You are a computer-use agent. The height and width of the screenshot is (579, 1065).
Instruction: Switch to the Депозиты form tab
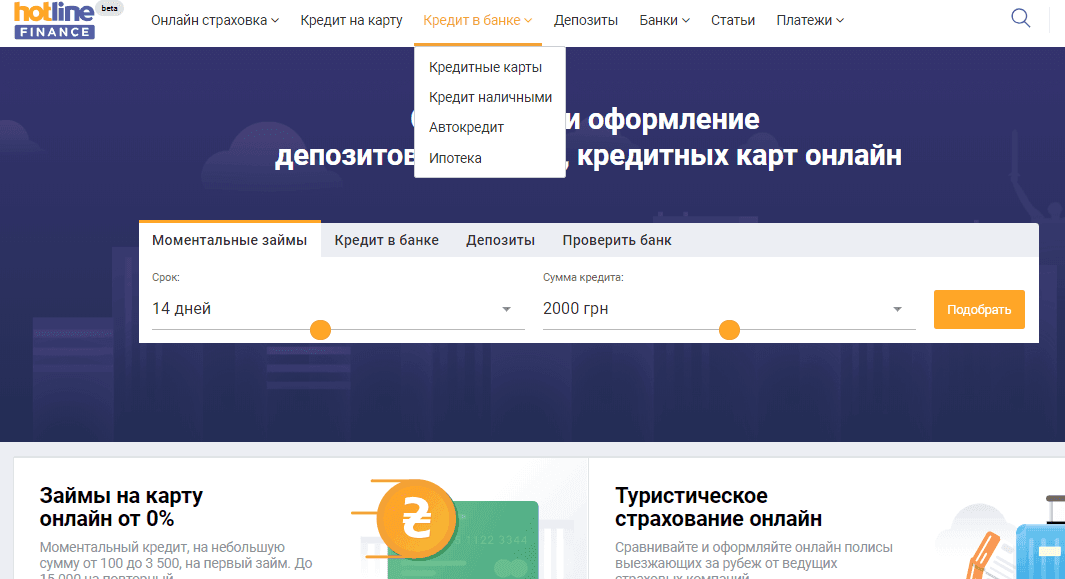click(x=501, y=240)
